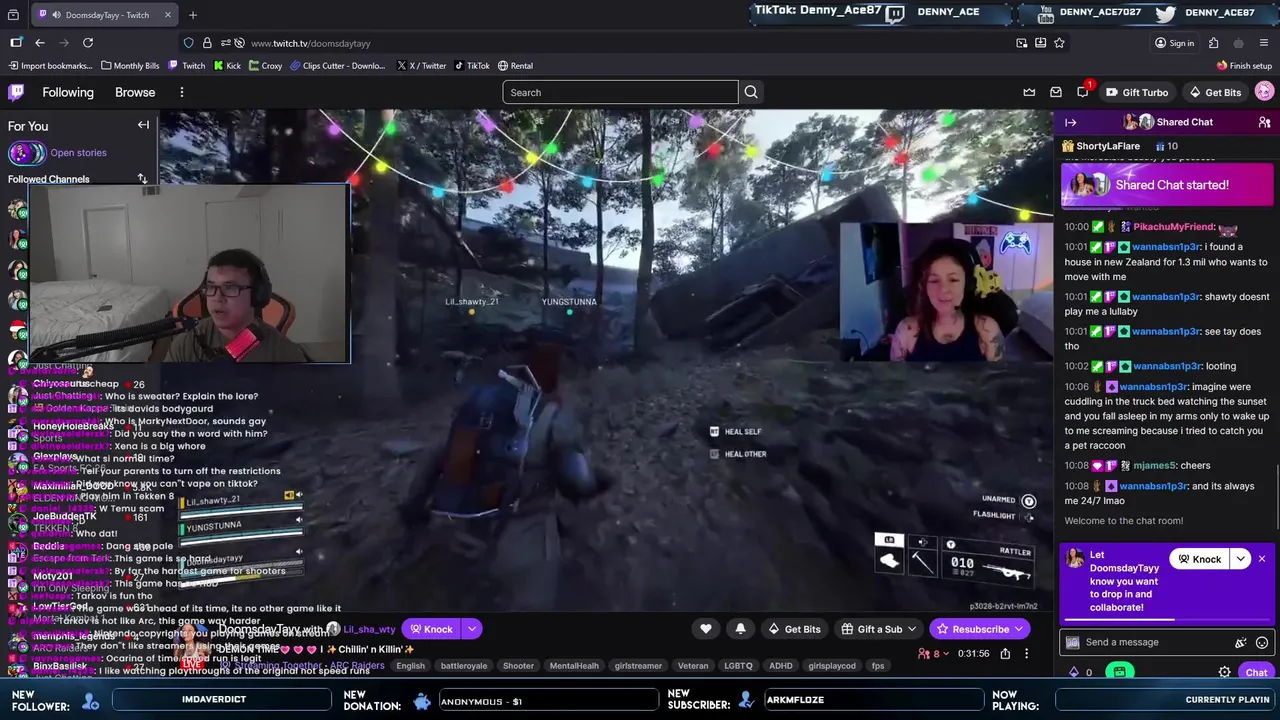Open the stream more options dots
Viewport: 1280px width, 720px height.
click(x=1026, y=654)
